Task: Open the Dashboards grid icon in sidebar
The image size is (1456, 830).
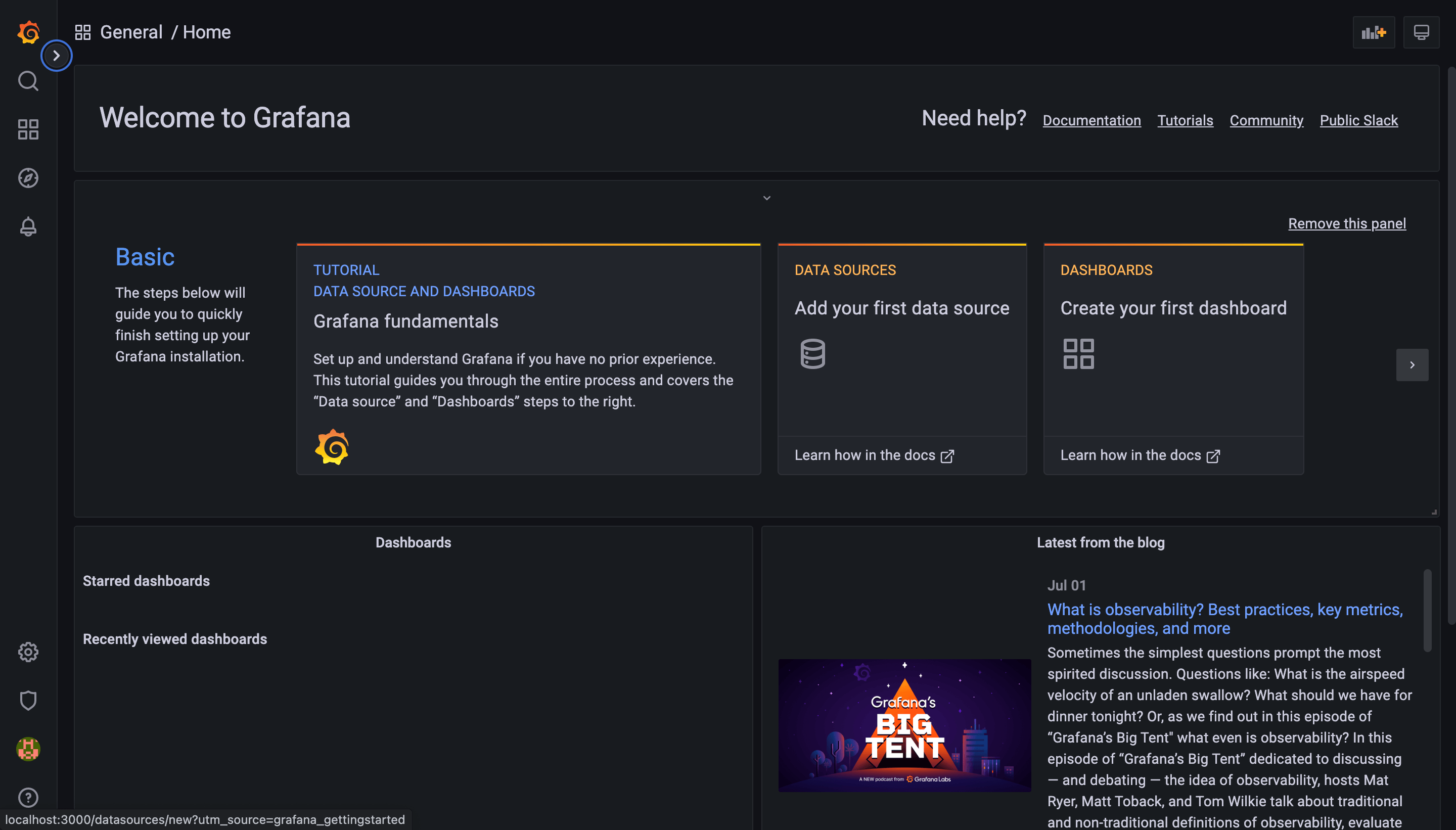Action: tap(28, 129)
